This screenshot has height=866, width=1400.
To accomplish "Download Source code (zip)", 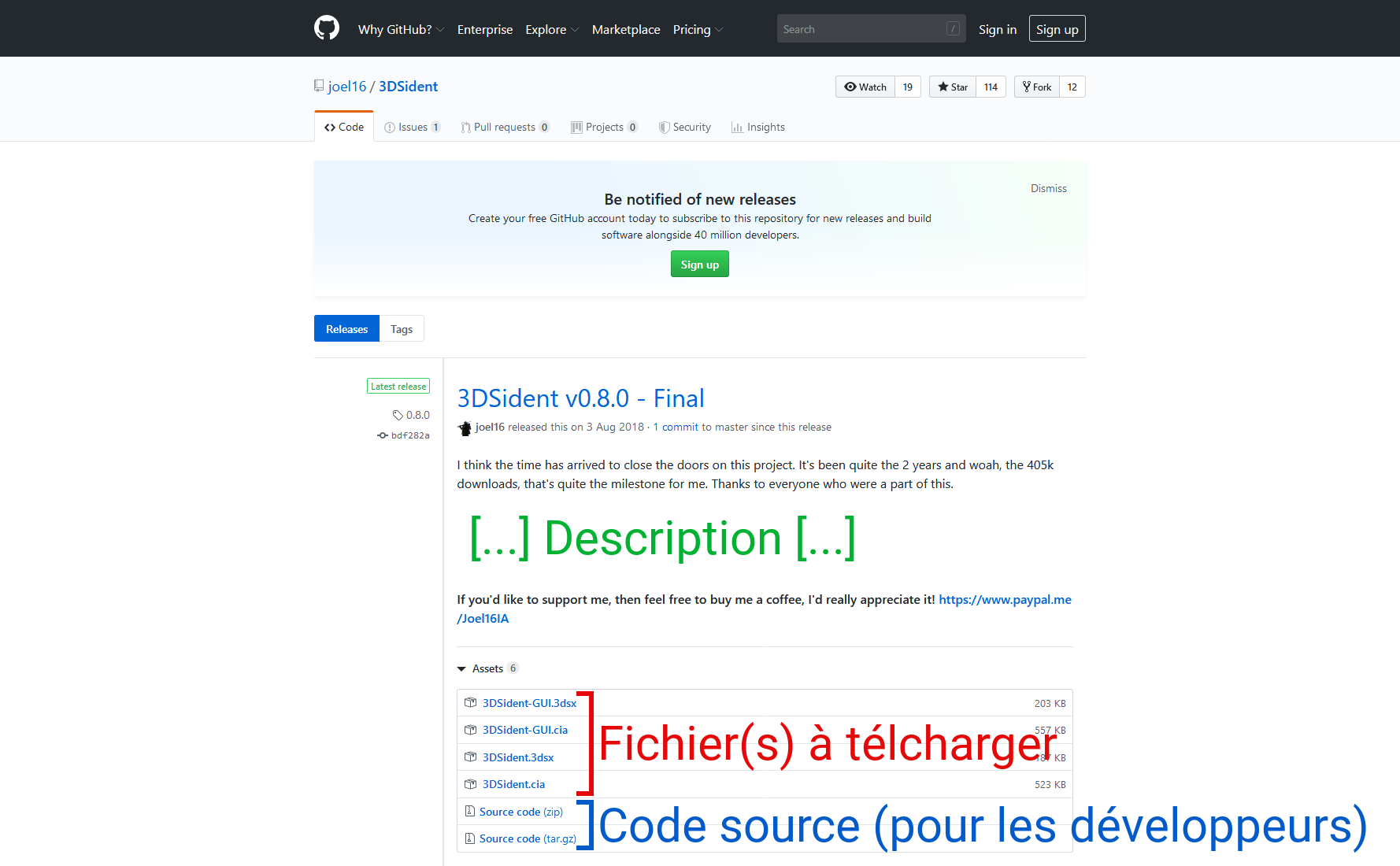I will (521, 812).
